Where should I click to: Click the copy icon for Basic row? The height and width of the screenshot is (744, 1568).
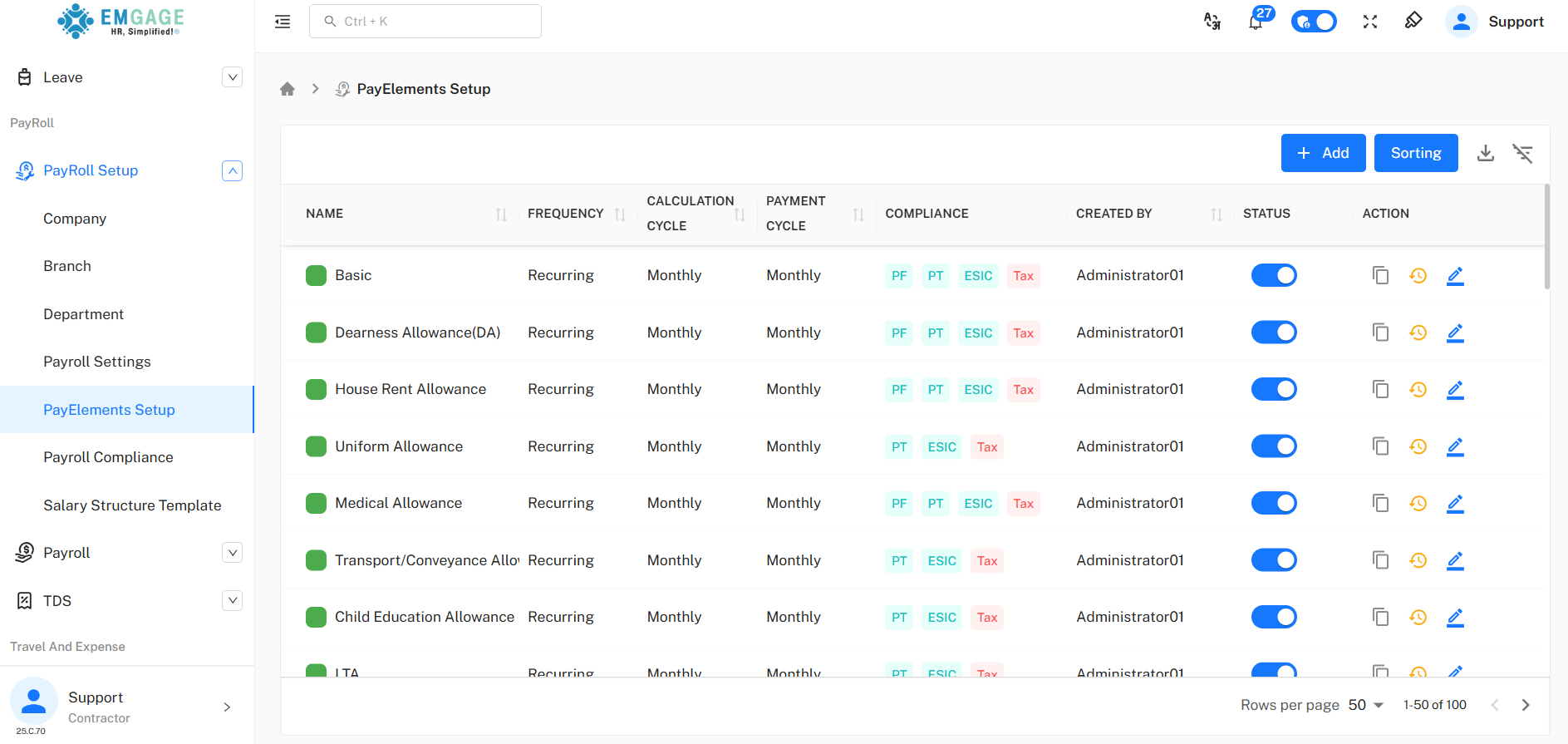point(1380,275)
